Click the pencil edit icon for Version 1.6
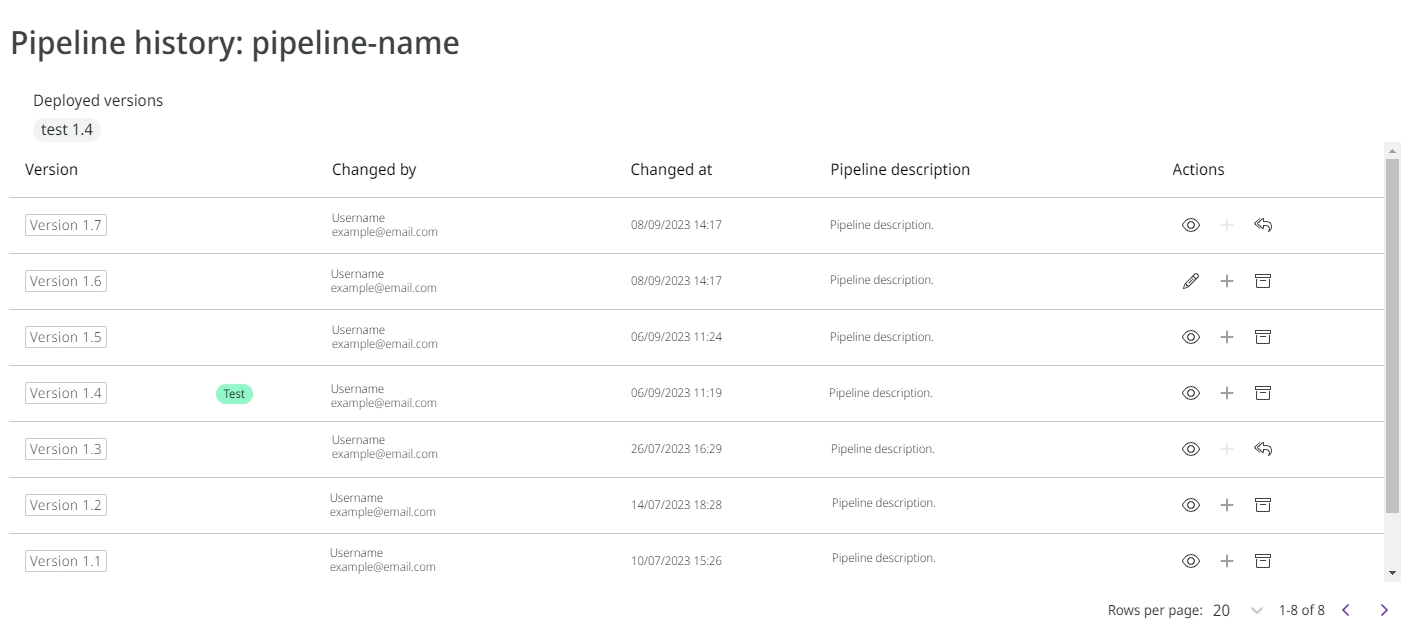Image resolution: width=1408 pixels, height=643 pixels. pyautogui.click(x=1190, y=281)
